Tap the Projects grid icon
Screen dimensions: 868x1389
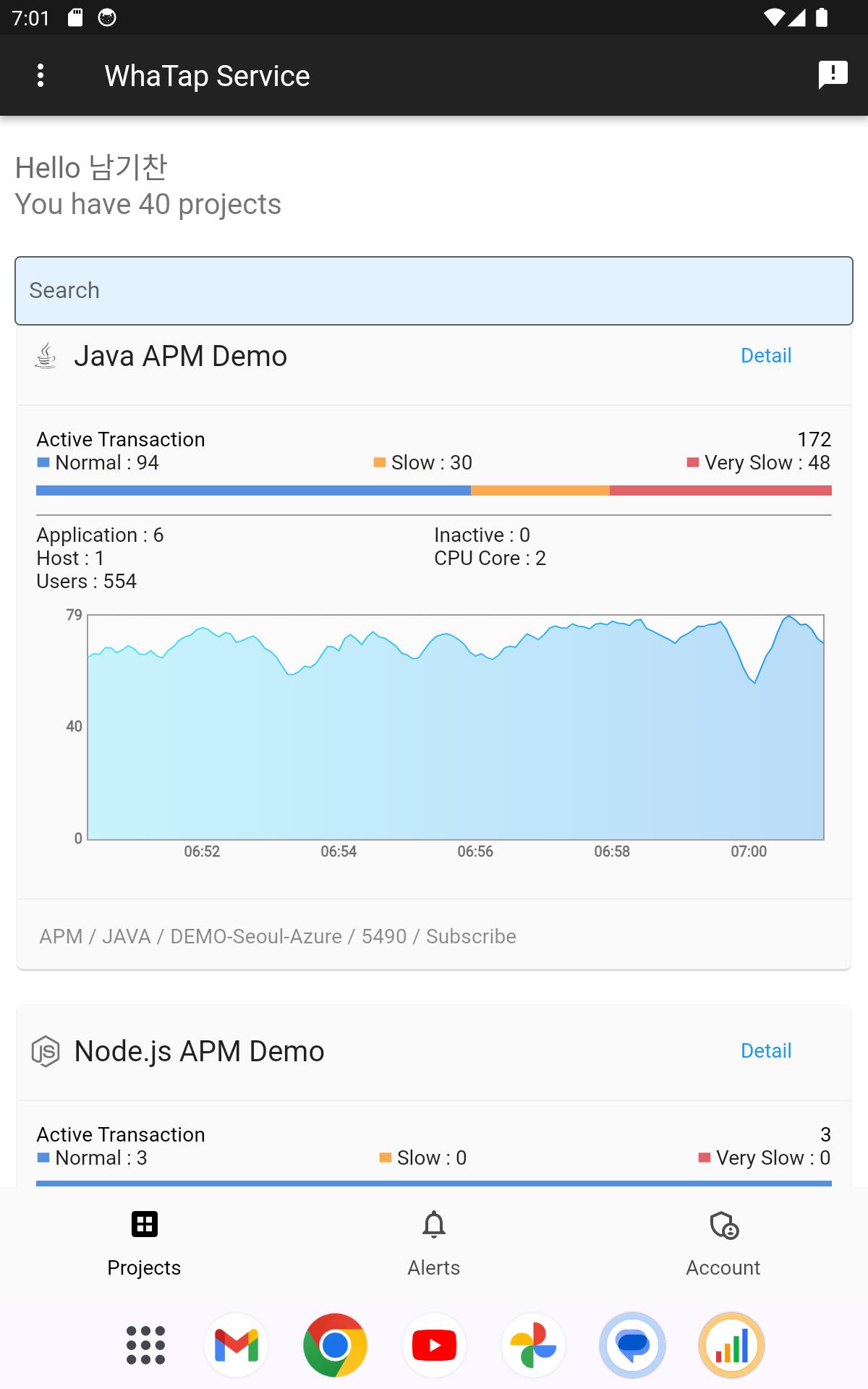point(145,1224)
